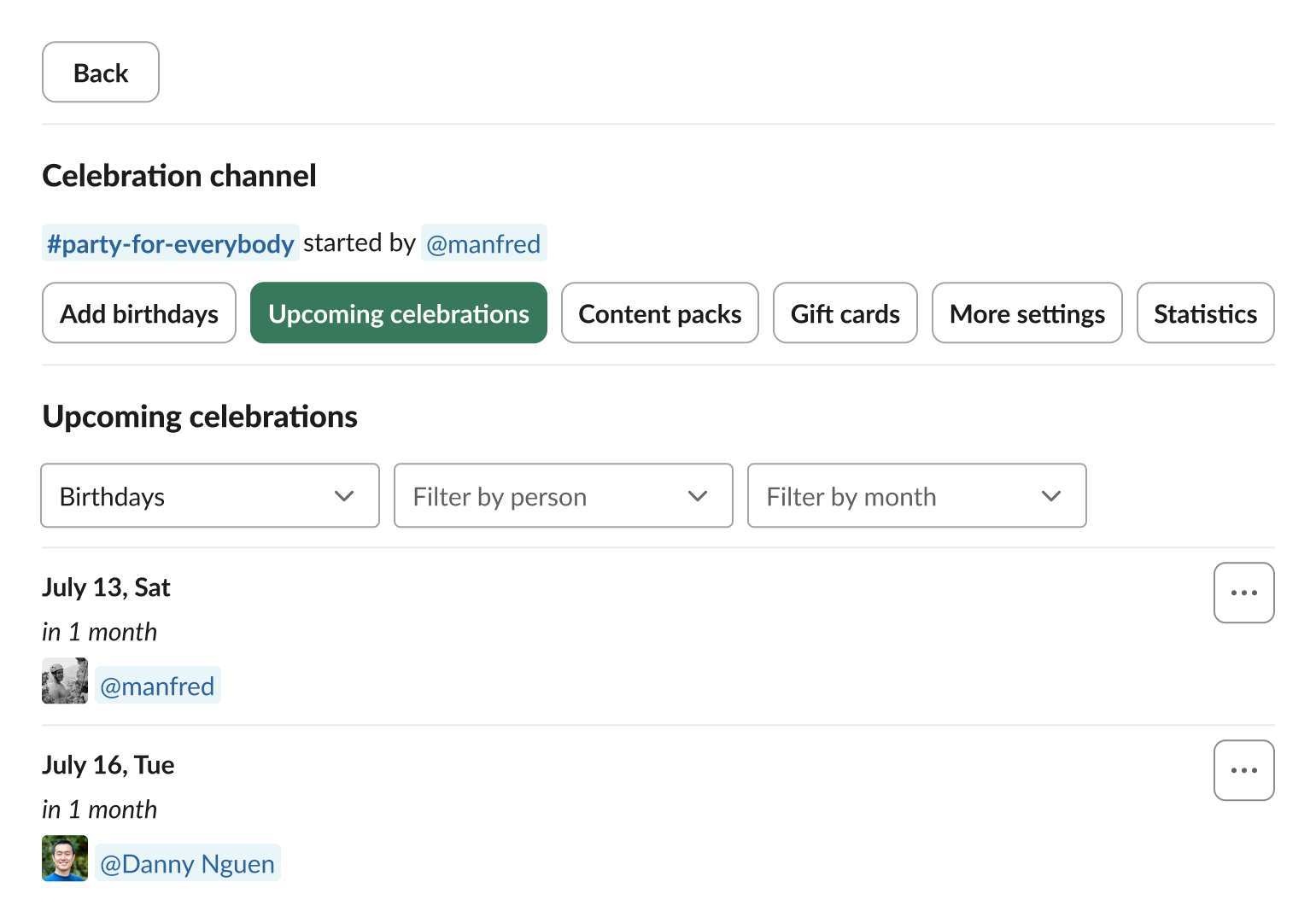
Task: Open More settings
Action: [x=1026, y=313]
